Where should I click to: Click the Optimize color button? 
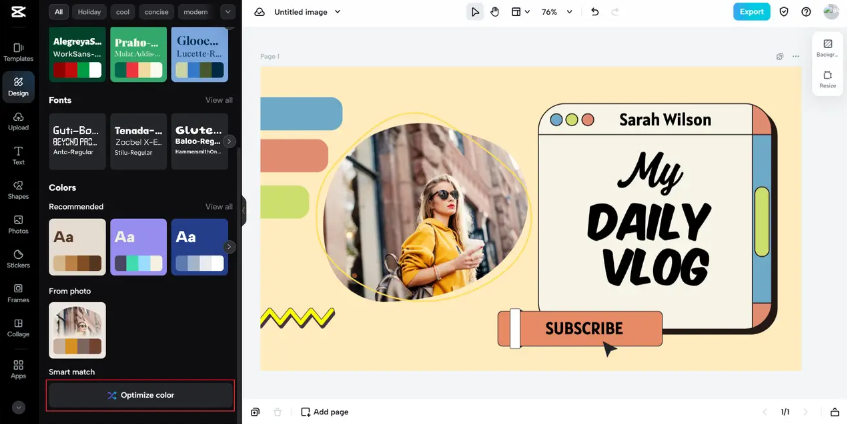click(140, 395)
